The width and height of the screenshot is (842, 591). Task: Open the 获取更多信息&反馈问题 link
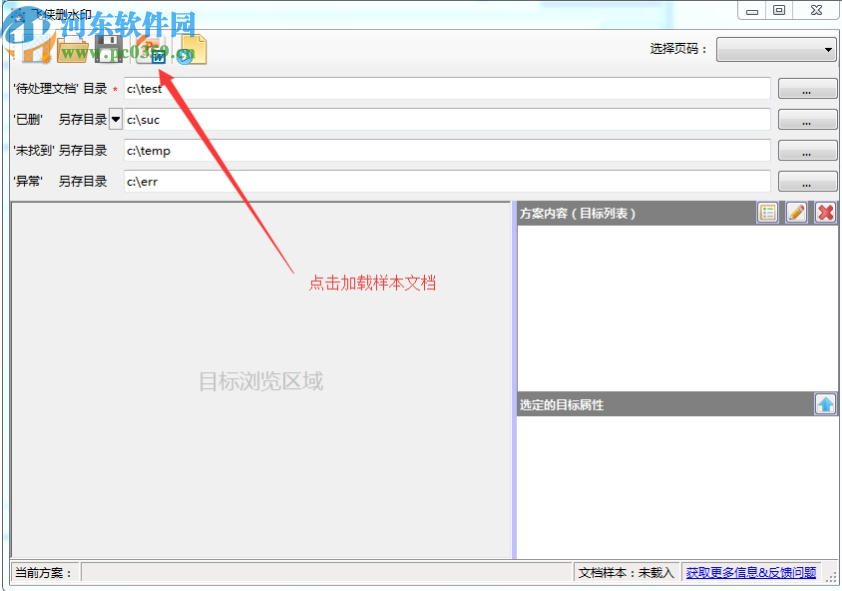751,573
